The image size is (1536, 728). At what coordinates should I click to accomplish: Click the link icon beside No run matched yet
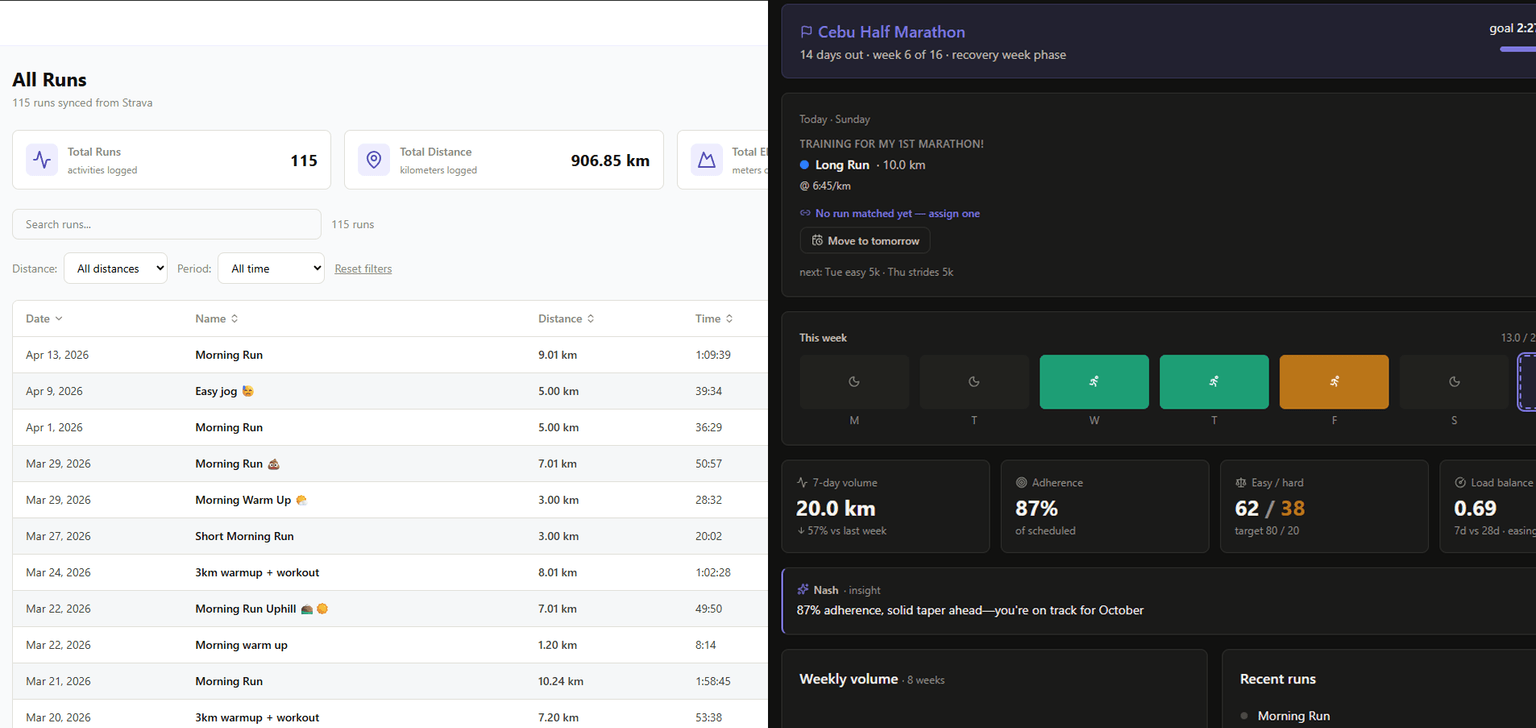click(806, 213)
